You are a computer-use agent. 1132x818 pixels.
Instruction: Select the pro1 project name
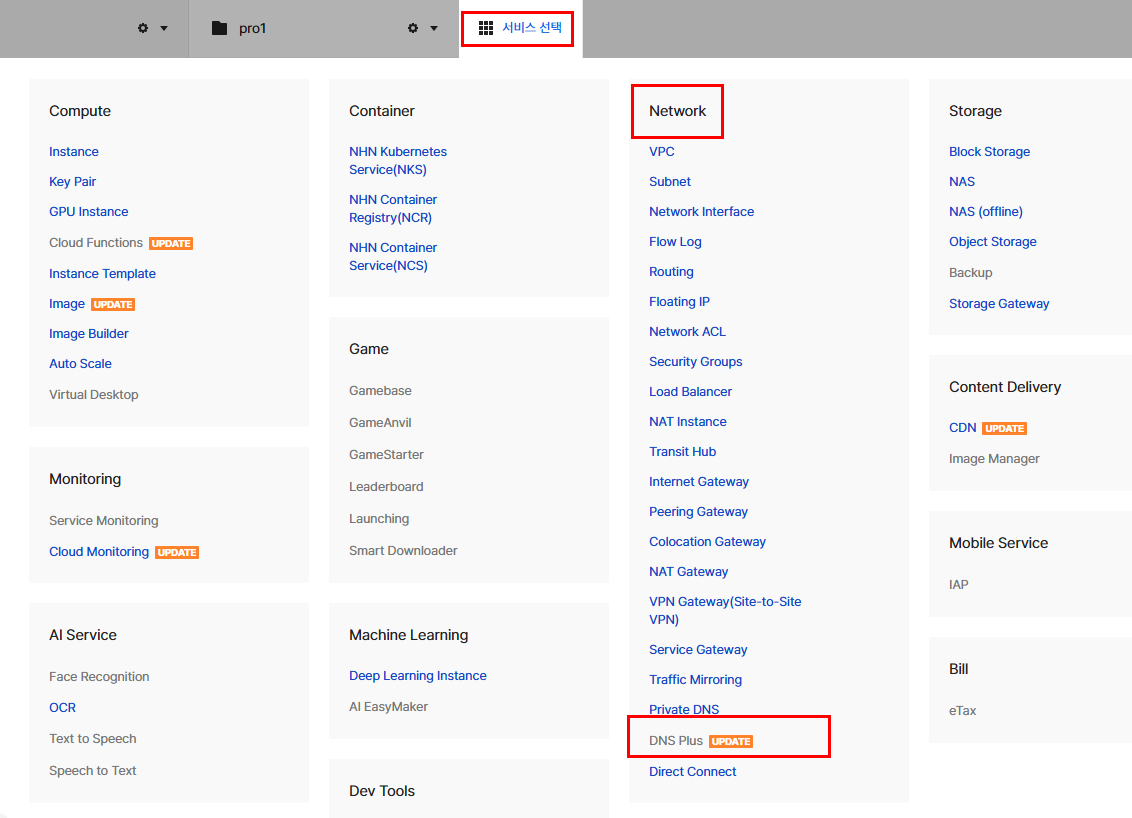(x=253, y=28)
